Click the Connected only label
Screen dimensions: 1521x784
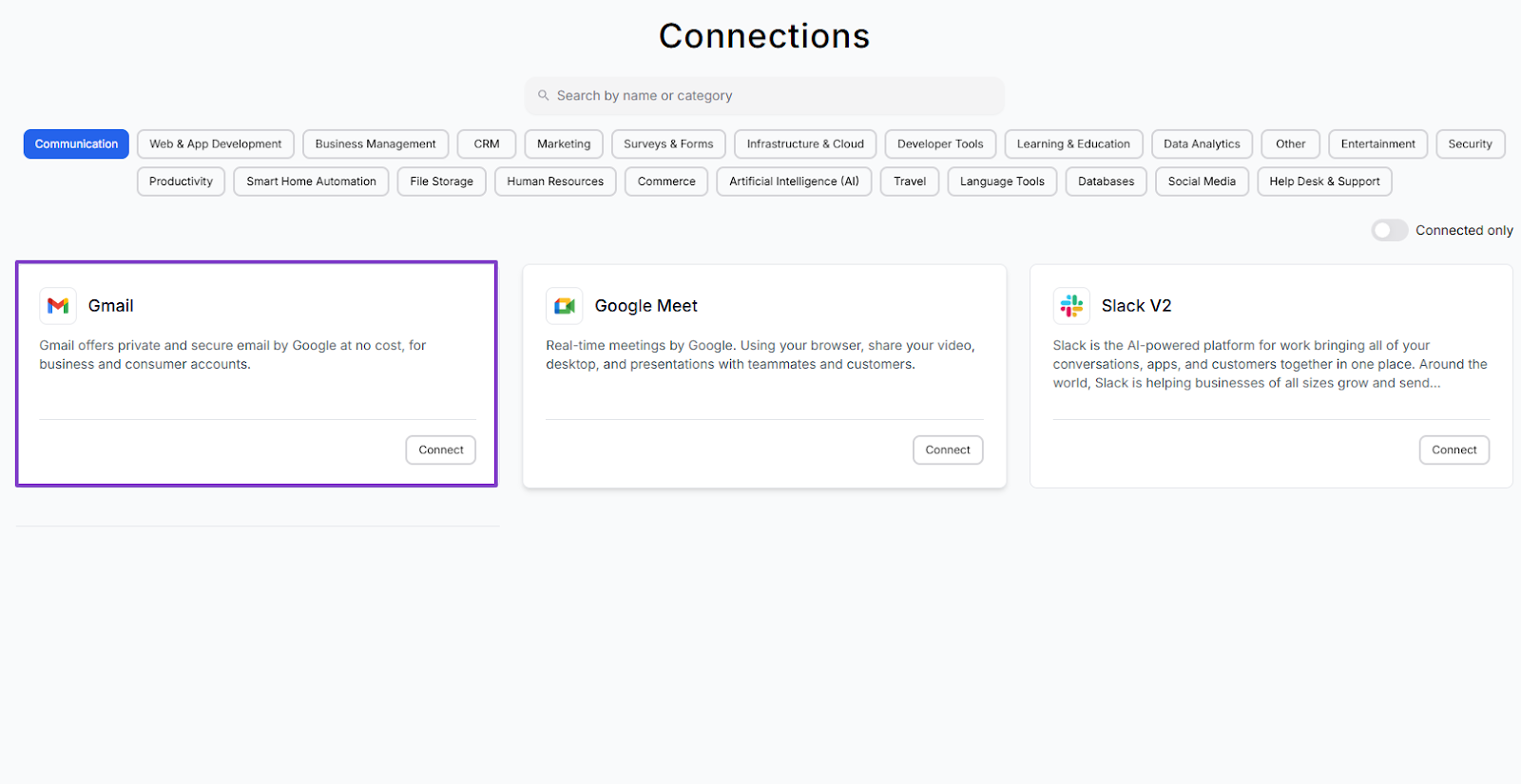1464,230
